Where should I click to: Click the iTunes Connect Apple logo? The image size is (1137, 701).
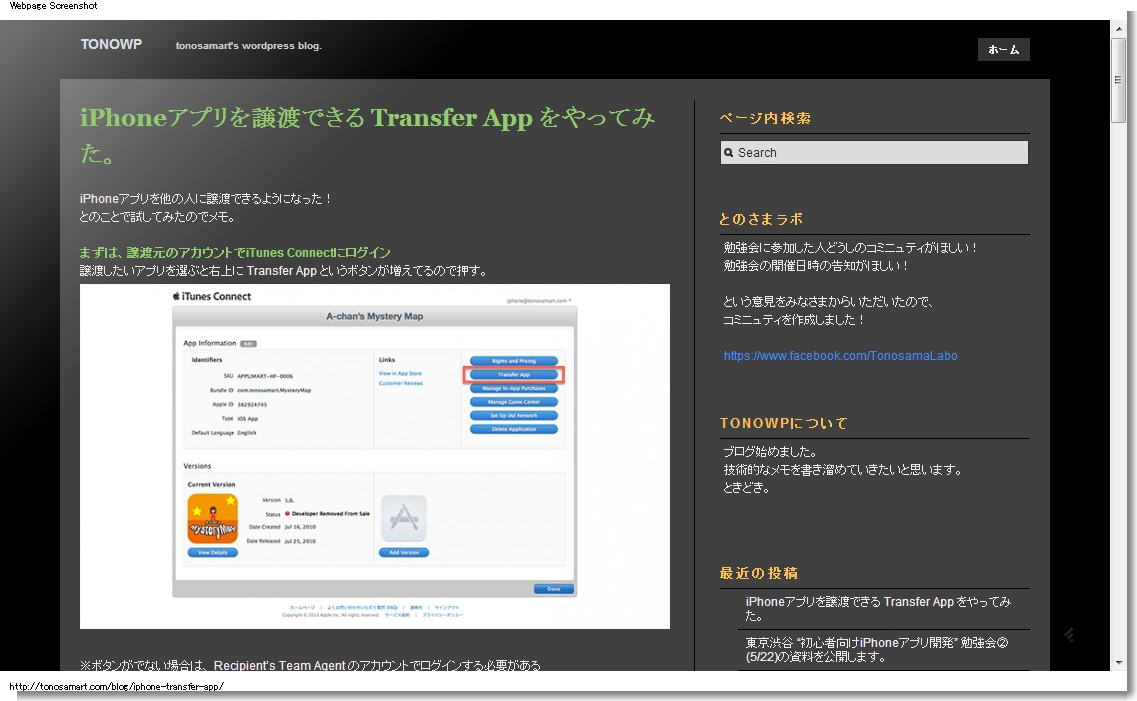coord(176,296)
